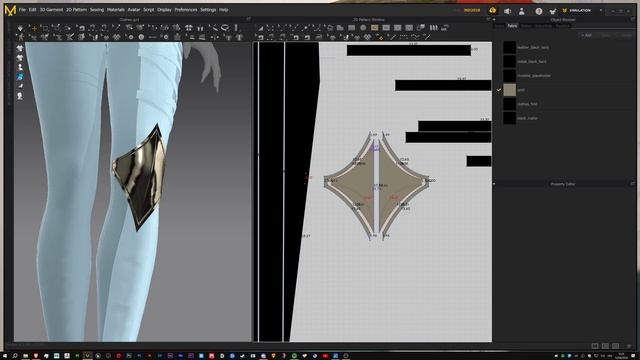Screen dimensions: 640x360
Task: Click the triple vertical bars icon in 2D toolbar
Action: 433,28
